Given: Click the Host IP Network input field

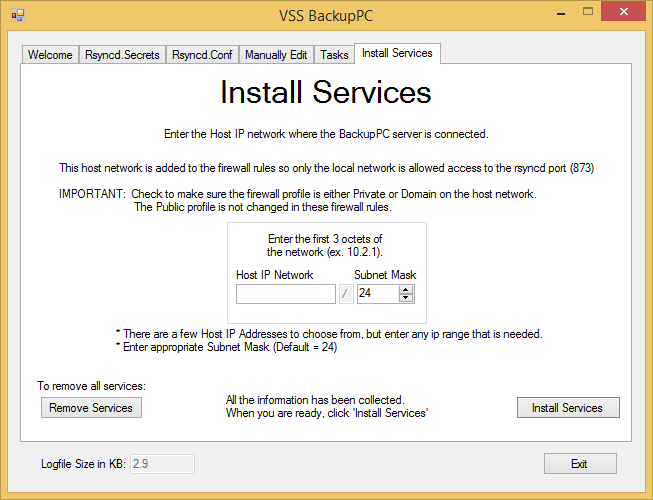Looking at the screenshot, I should (286, 294).
